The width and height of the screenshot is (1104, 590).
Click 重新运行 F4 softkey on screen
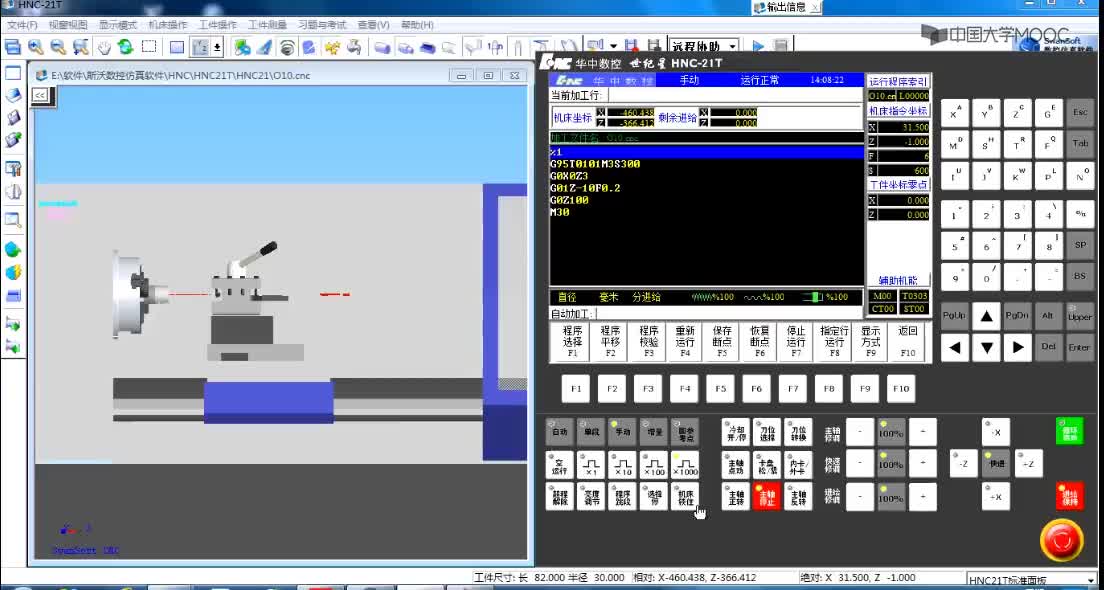[x=685, y=342]
